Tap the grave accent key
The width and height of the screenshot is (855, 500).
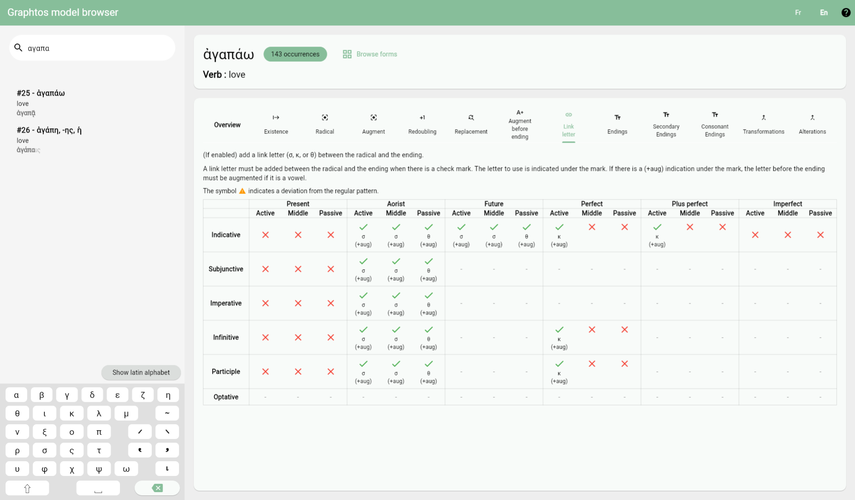[167, 432]
